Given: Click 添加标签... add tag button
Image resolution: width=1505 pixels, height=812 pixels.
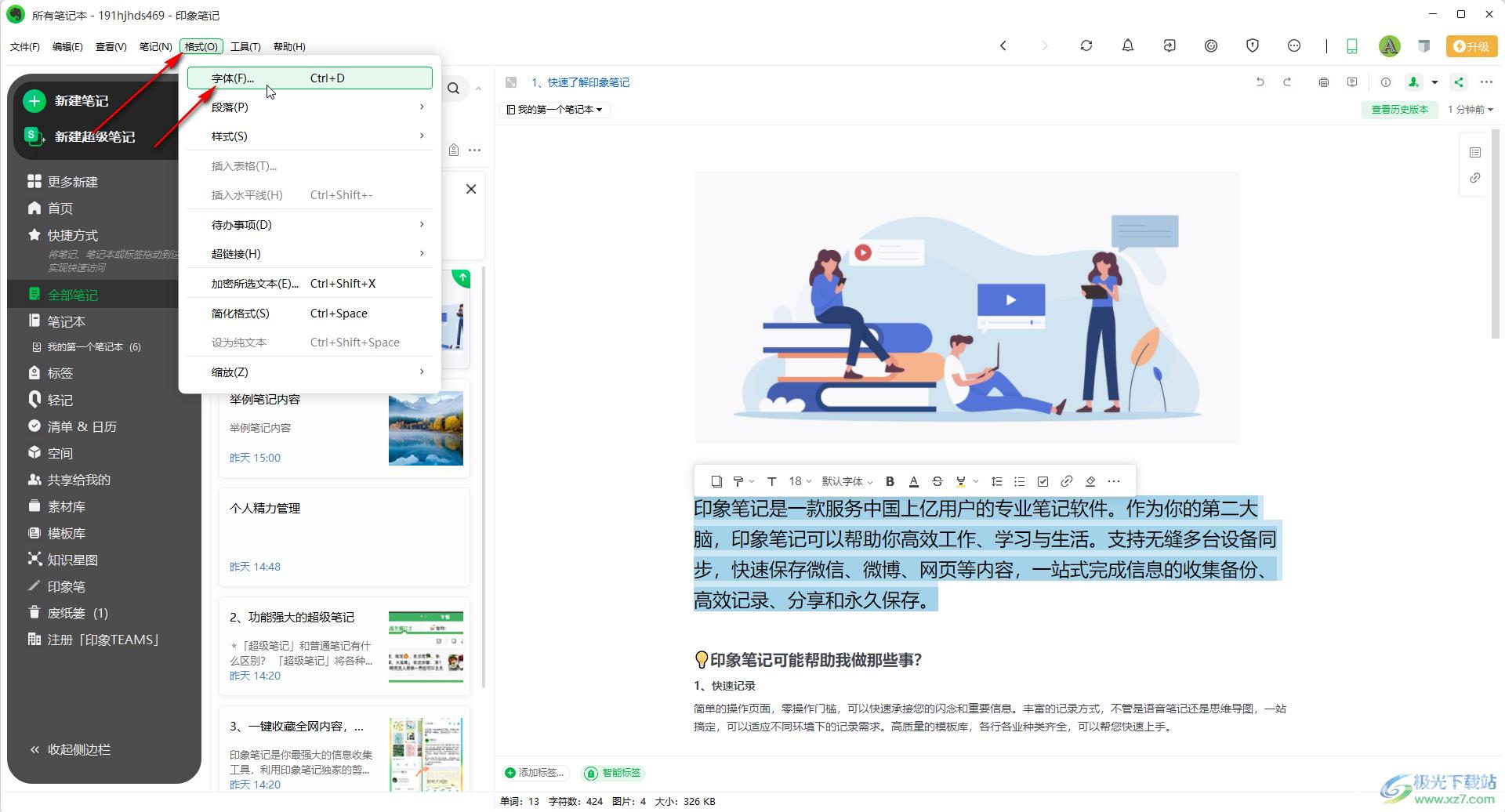Looking at the screenshot, I should (x=534, y=773).
